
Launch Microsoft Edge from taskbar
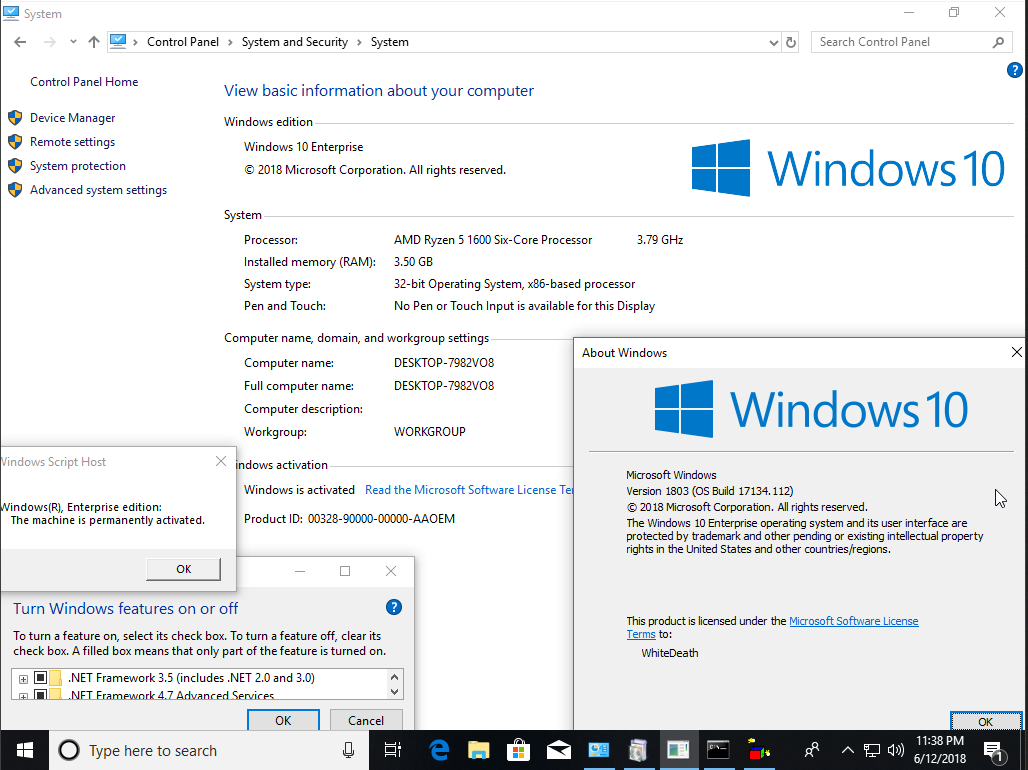click(439, 750)
